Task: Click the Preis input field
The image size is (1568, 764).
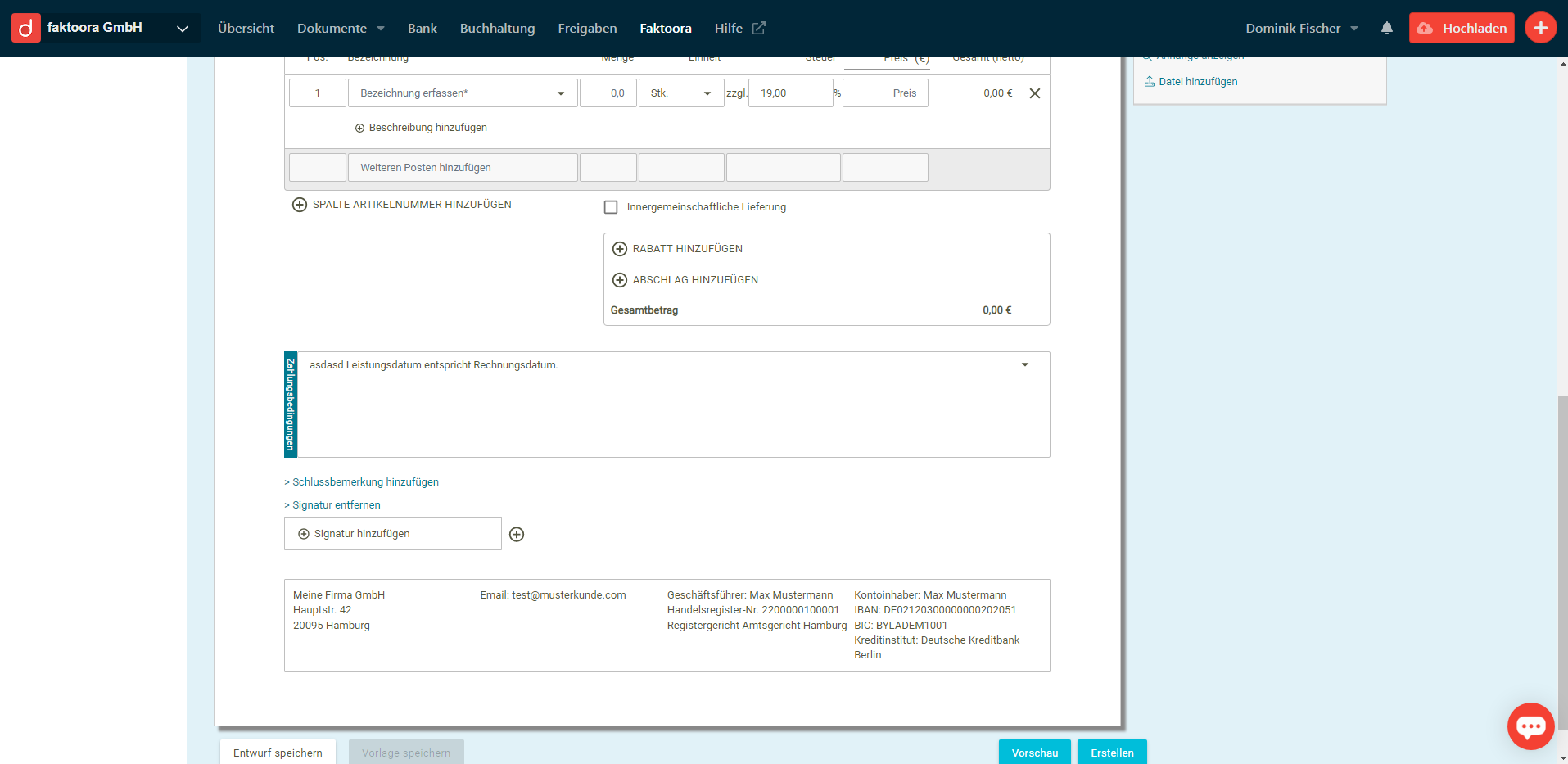Action: pos(885,93)
